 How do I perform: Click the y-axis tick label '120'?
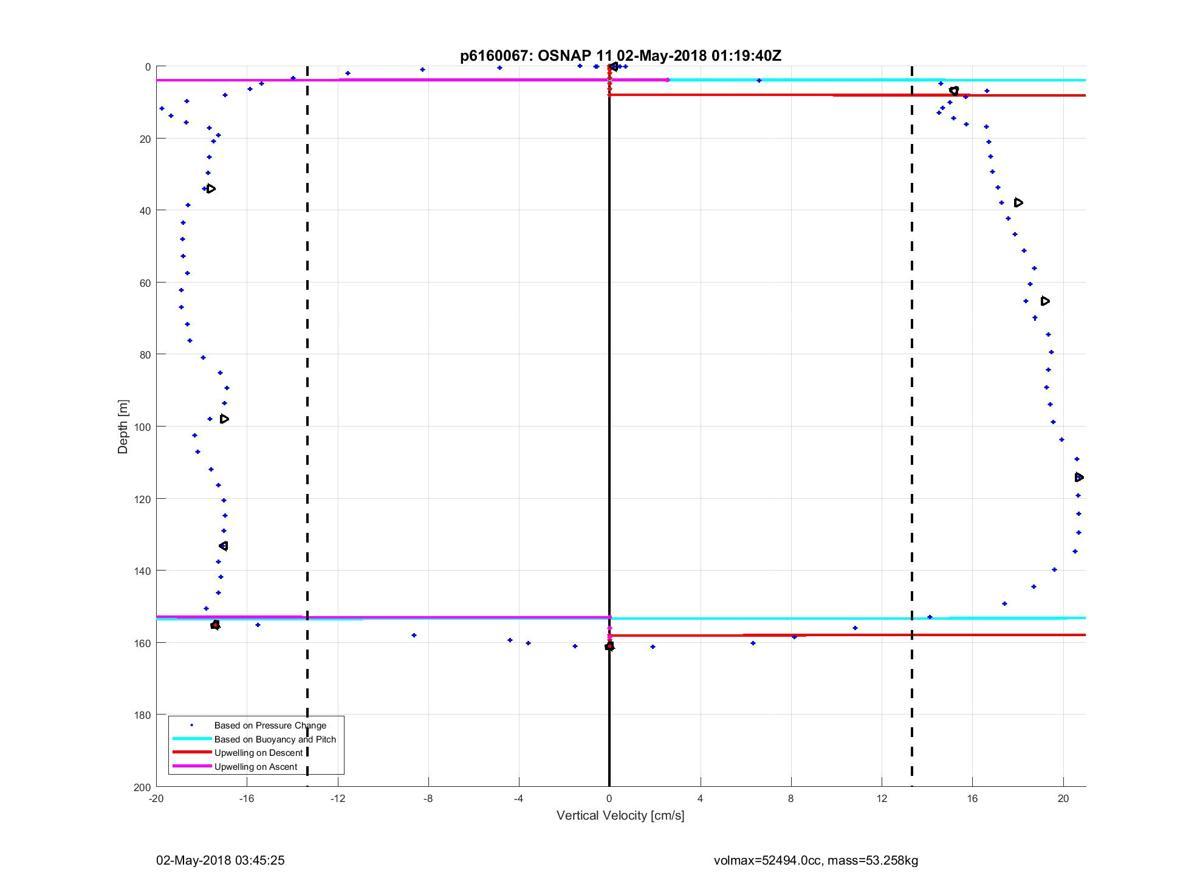point(142,499)
